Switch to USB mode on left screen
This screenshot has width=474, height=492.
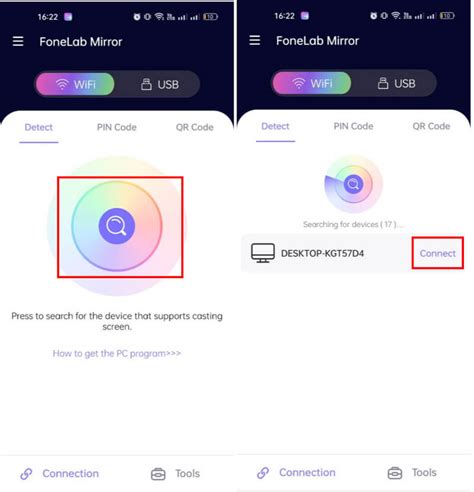(x=159, y=84)
